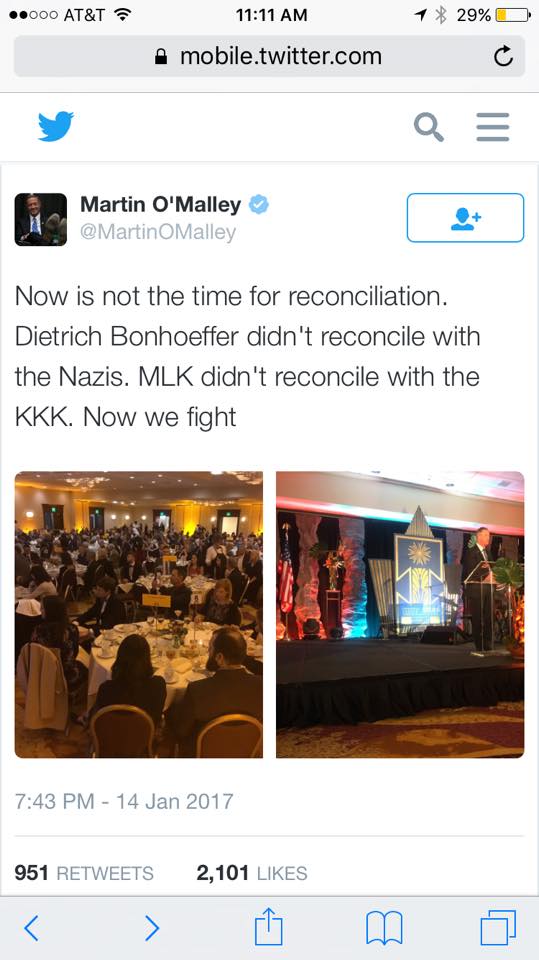Open Martin O'Malley's profile avatar
The height and width of the screenshot is (960, 539).
tap(41, 219)
